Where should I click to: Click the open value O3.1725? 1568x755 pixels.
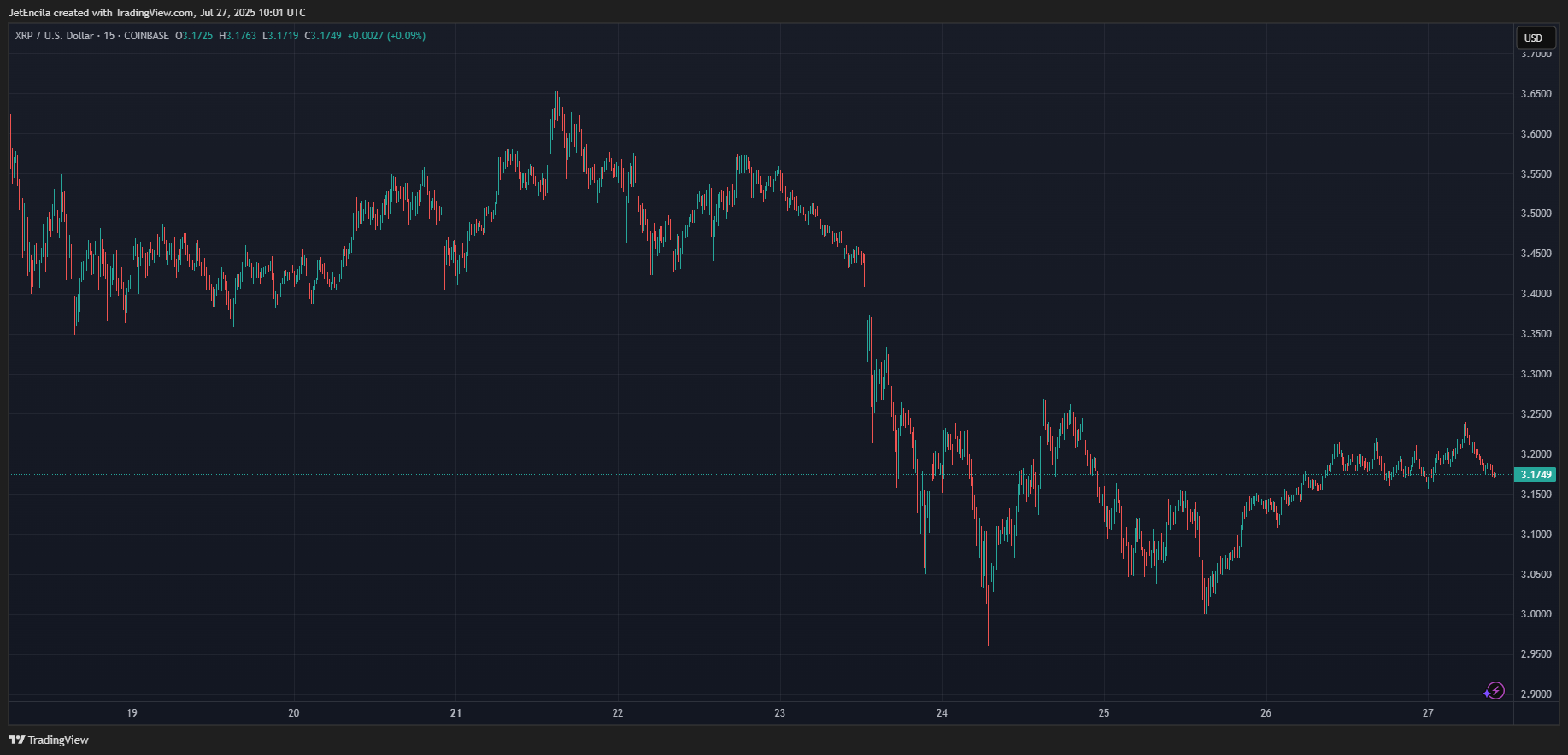coord(194,36)
